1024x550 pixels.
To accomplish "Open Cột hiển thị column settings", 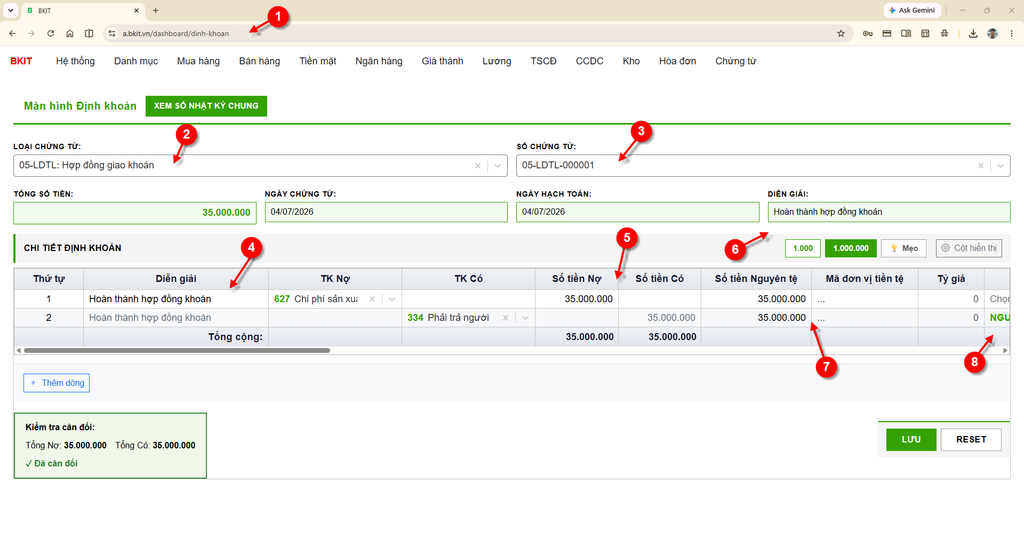I will (969, 248).
